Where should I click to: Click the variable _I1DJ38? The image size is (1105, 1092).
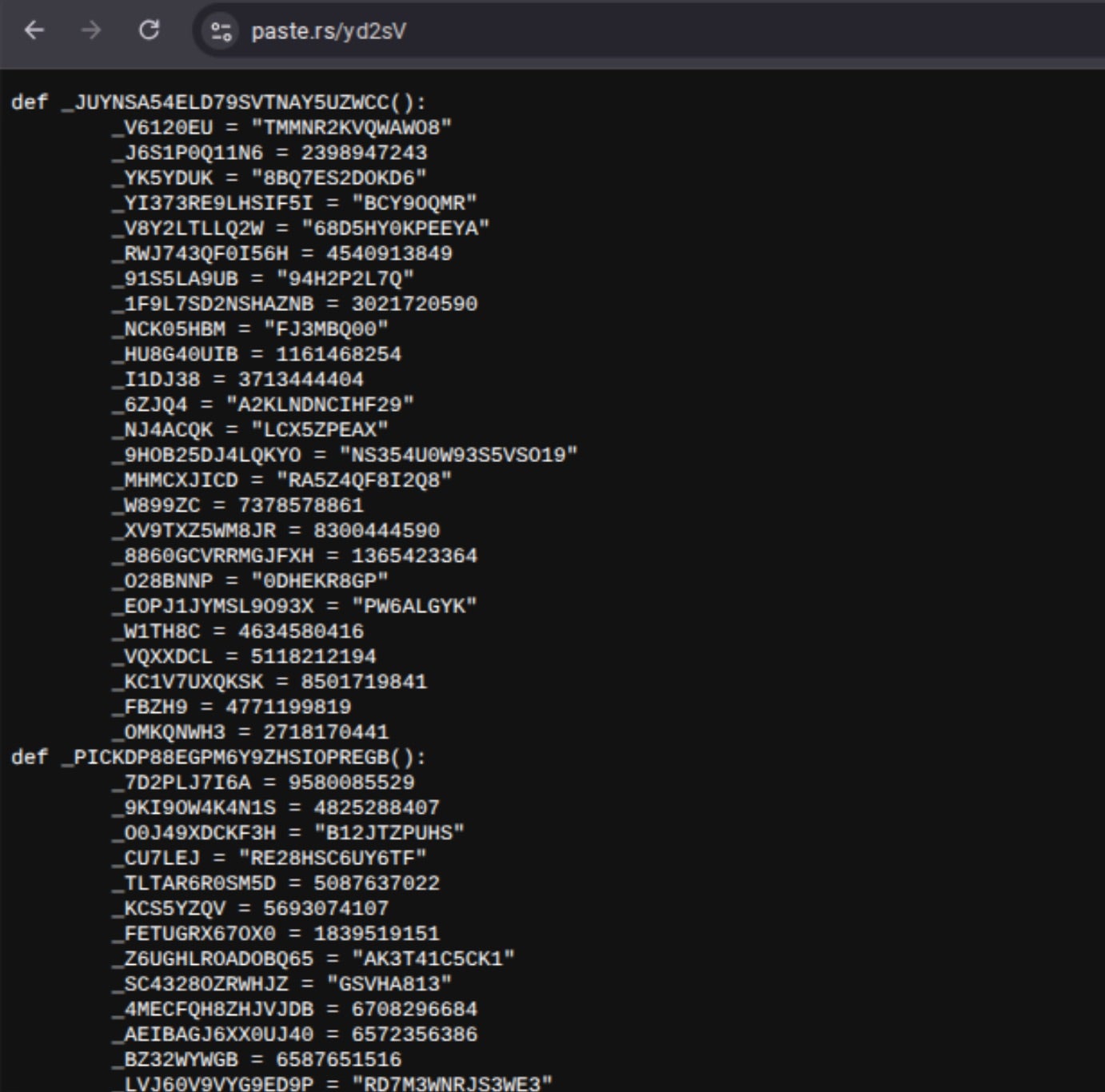[157, 380]
